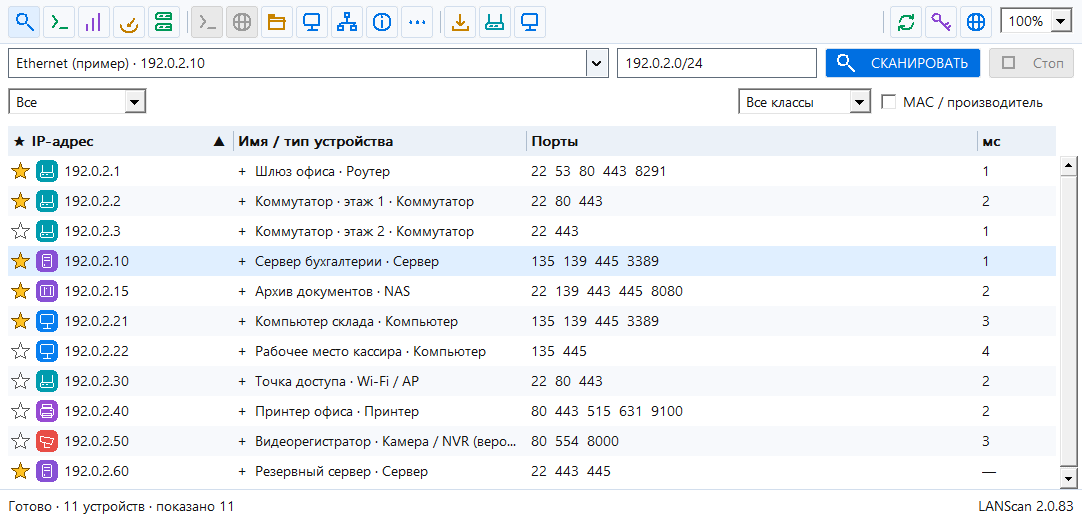
Task: Click the gray terminal console button
Action: tap(208, 22)
